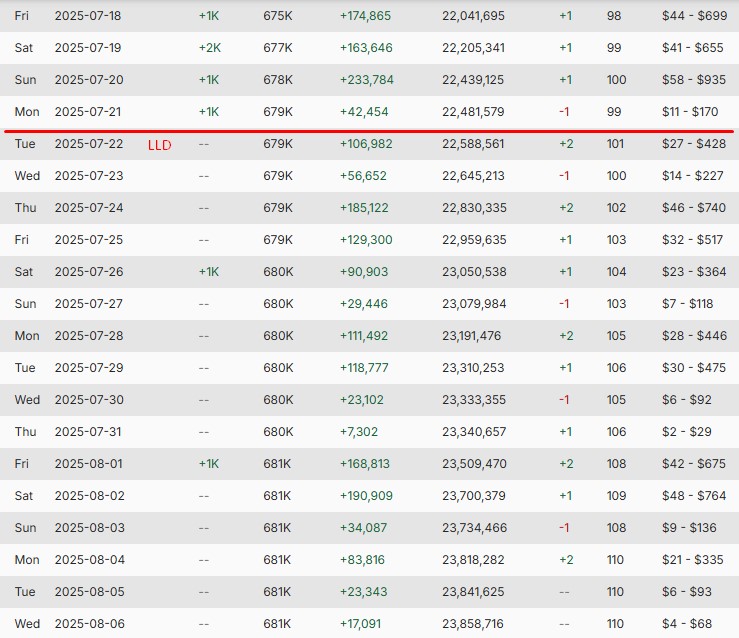Click the +190,909 views value

click(366, 497)
